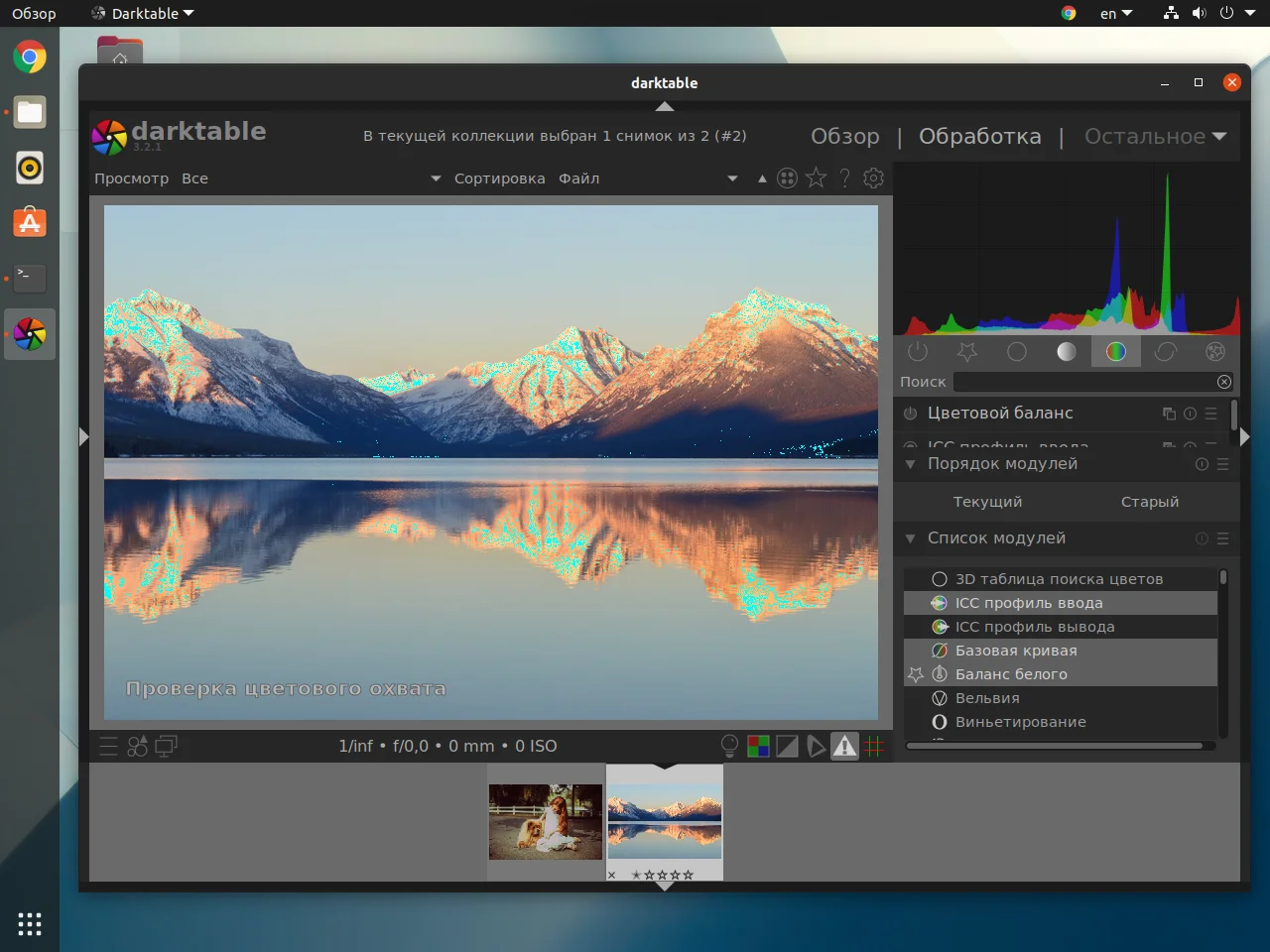Image resolution: width=1270 pixels, height=952 pixels.
Task: Toggle the guides grid overlay icon
Action: pyautogui.click(x=874, y=746)
